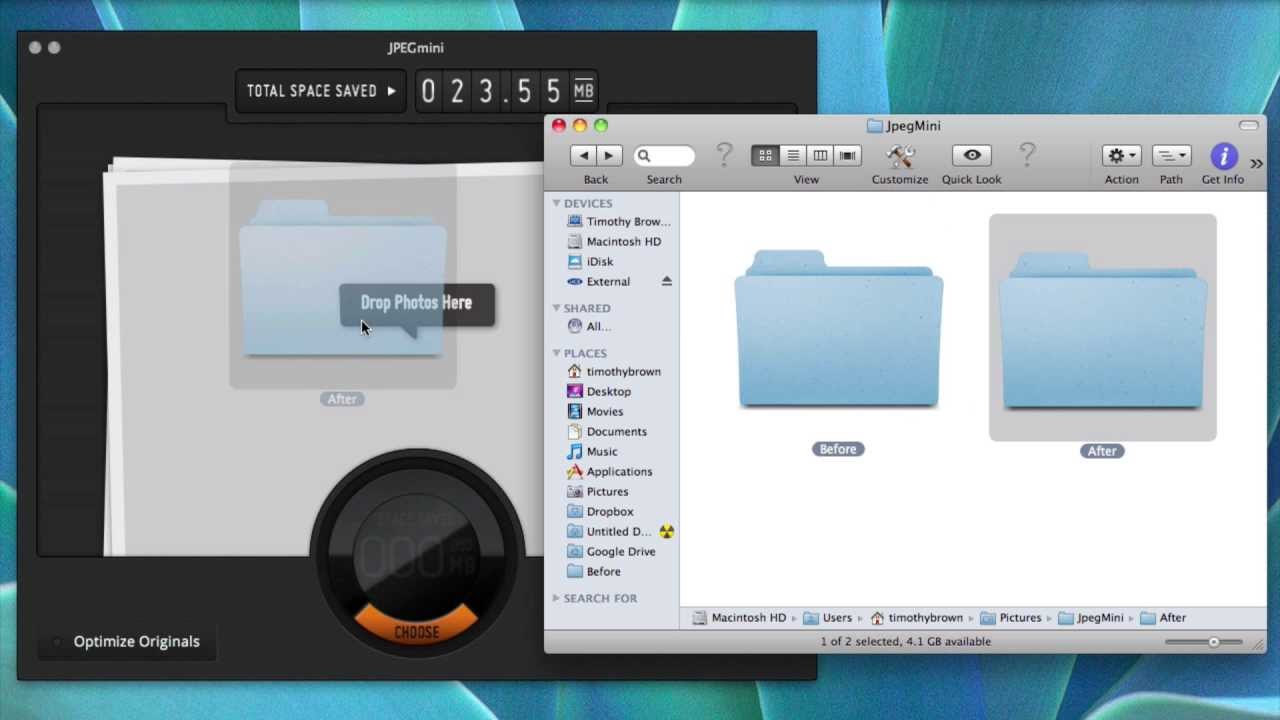Open Movies in Finder sidebar

pos(595,412)
